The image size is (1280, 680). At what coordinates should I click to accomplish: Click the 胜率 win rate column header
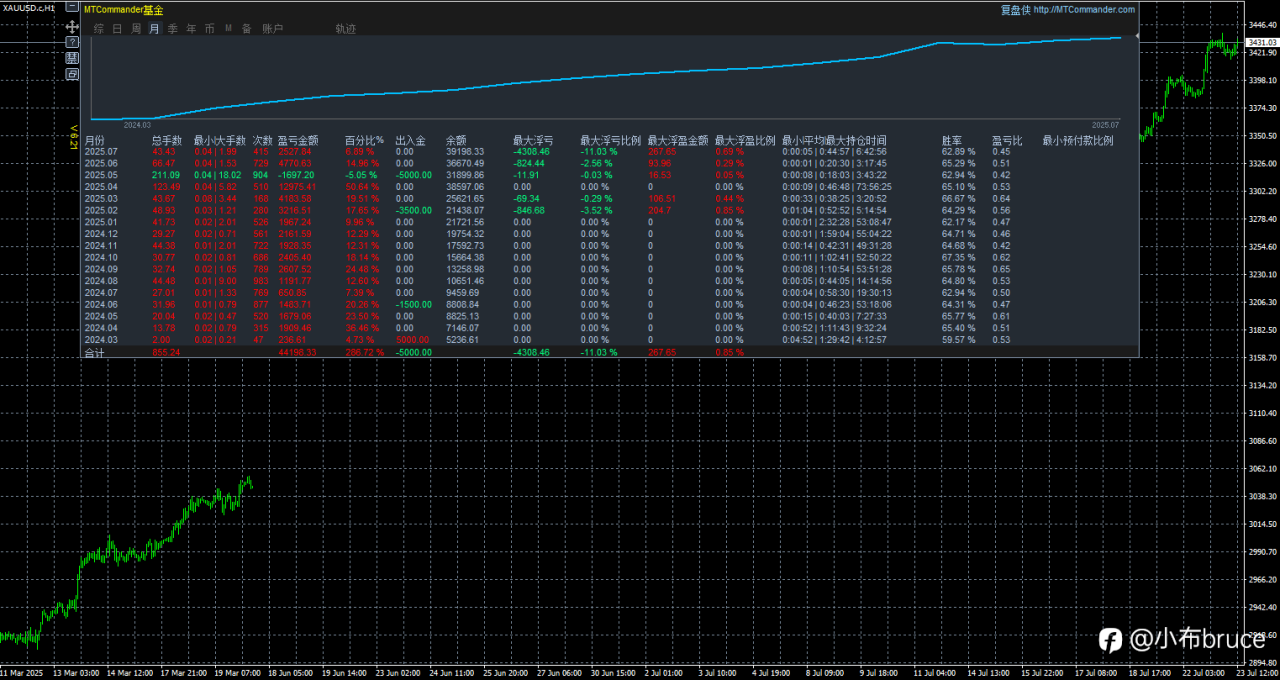[952, 141]
